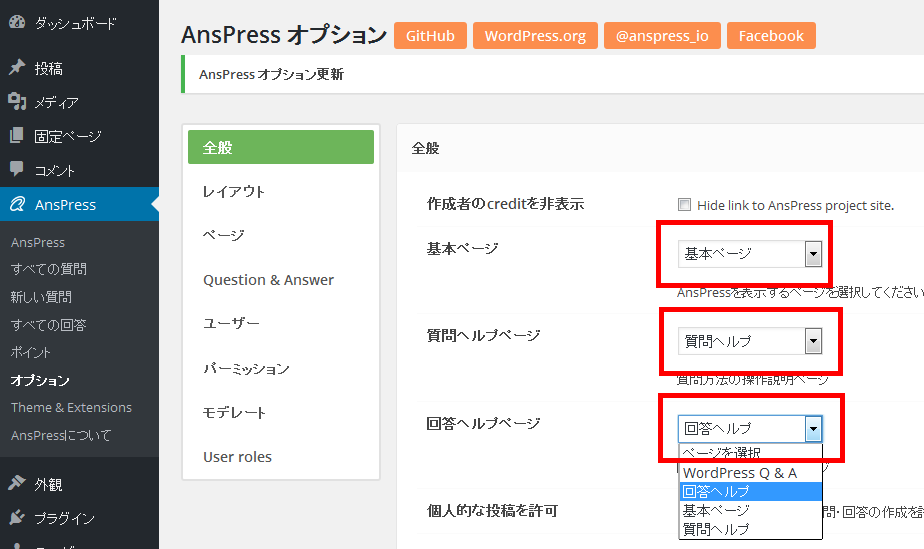Open the AnsPress submenu link

(x=38, y=242)
